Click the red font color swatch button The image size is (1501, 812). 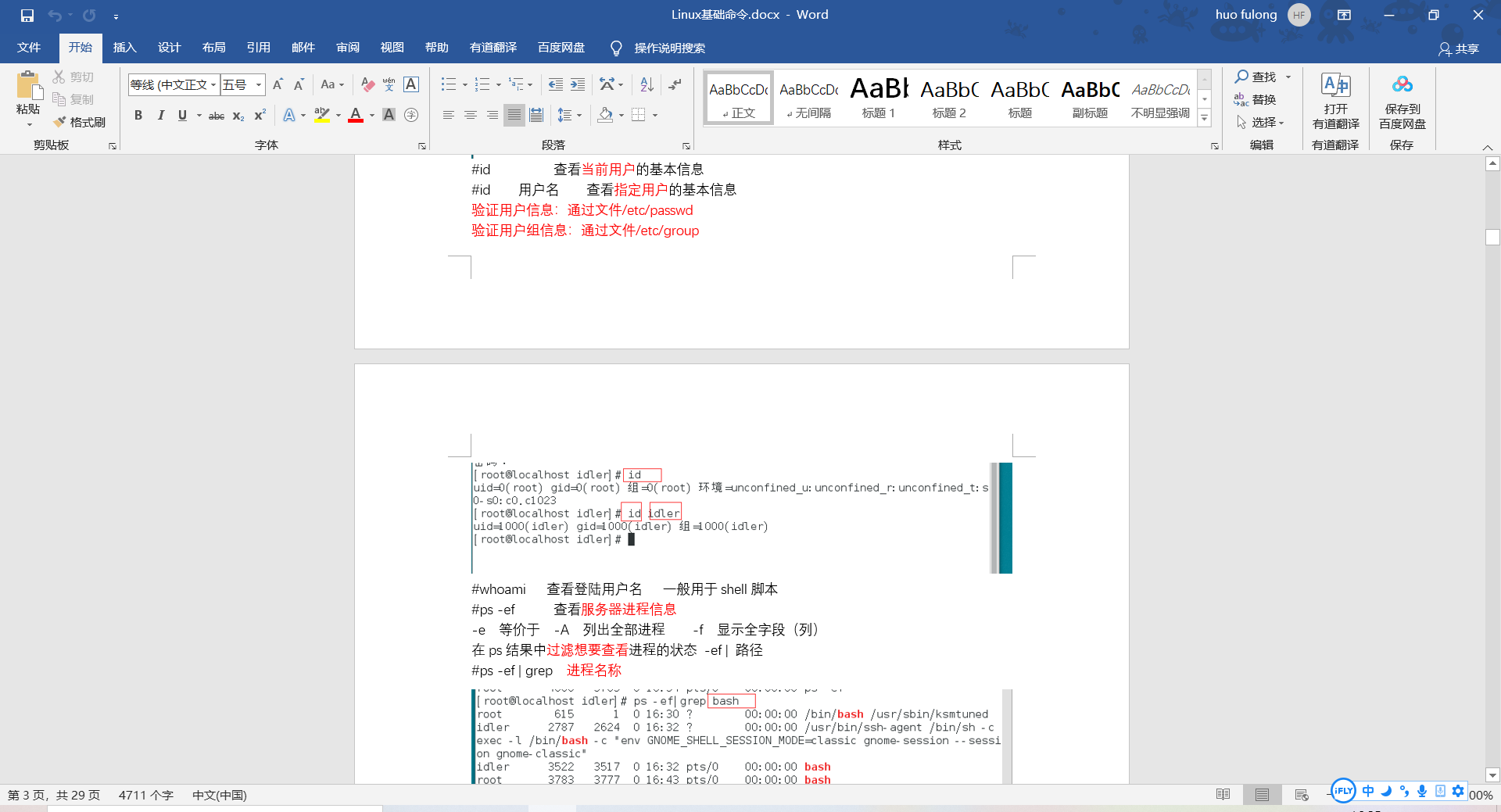click(x=356, y=115)
